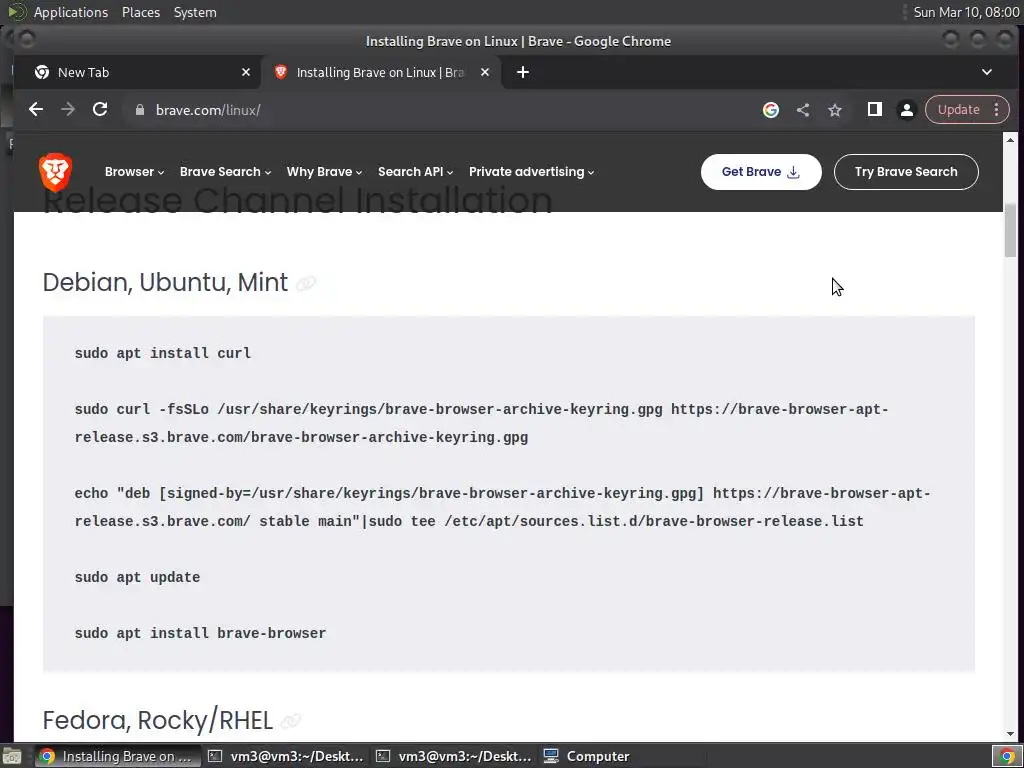The height and width of the screenshot is (768, 1024).
Task: Bookmark this page with the star
Action: (835, 110)
